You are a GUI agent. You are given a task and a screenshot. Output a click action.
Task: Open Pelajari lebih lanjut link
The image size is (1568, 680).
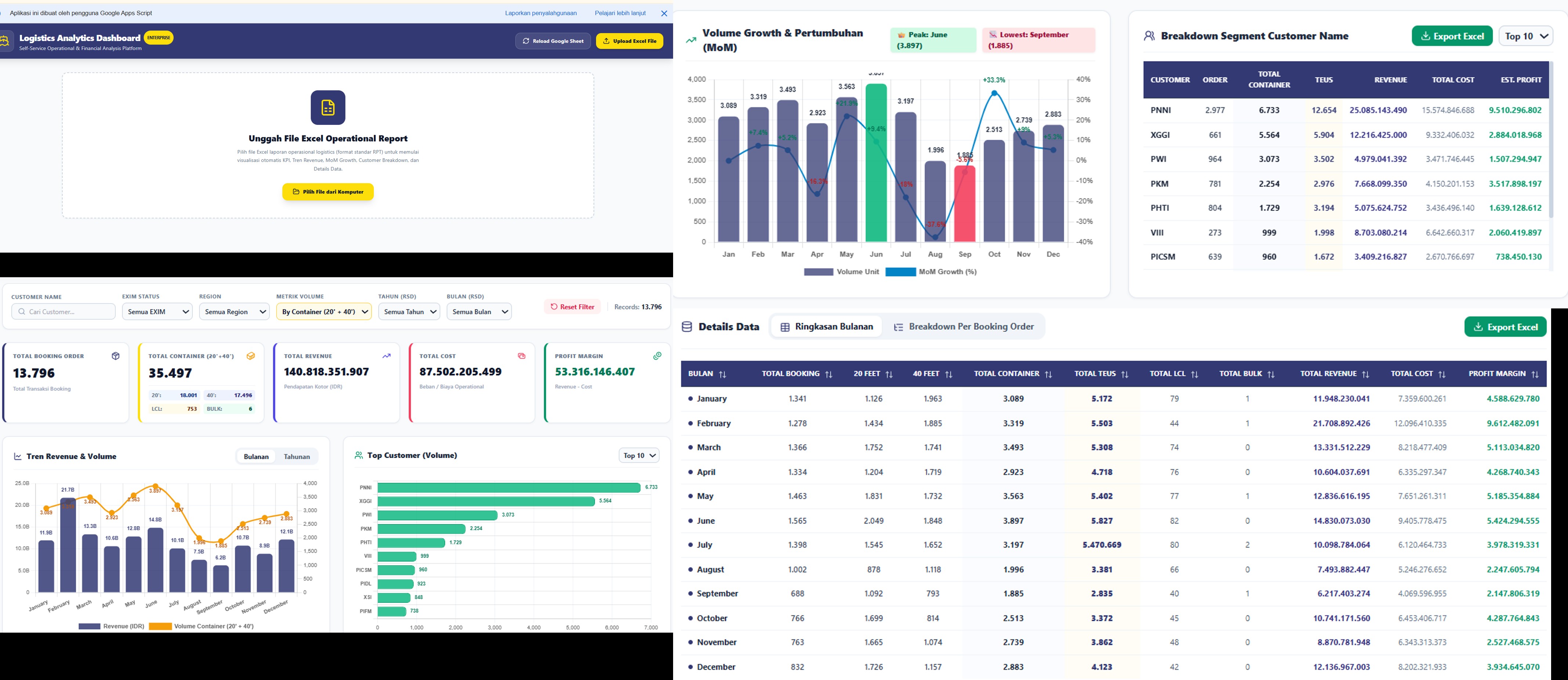(x=620, y=13)
